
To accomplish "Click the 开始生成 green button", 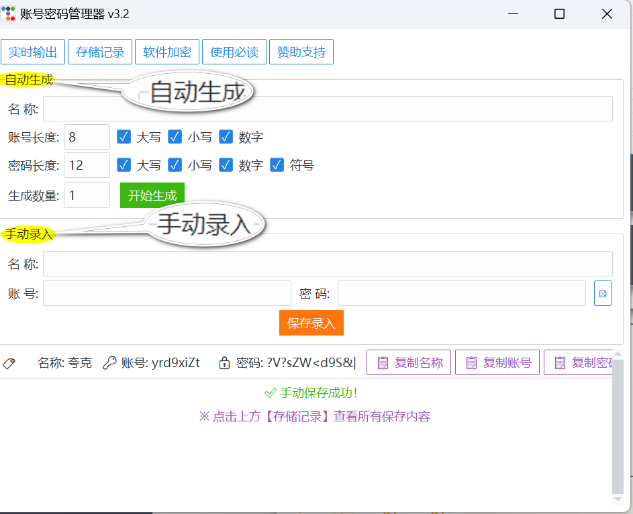I will tap(152, 195).
